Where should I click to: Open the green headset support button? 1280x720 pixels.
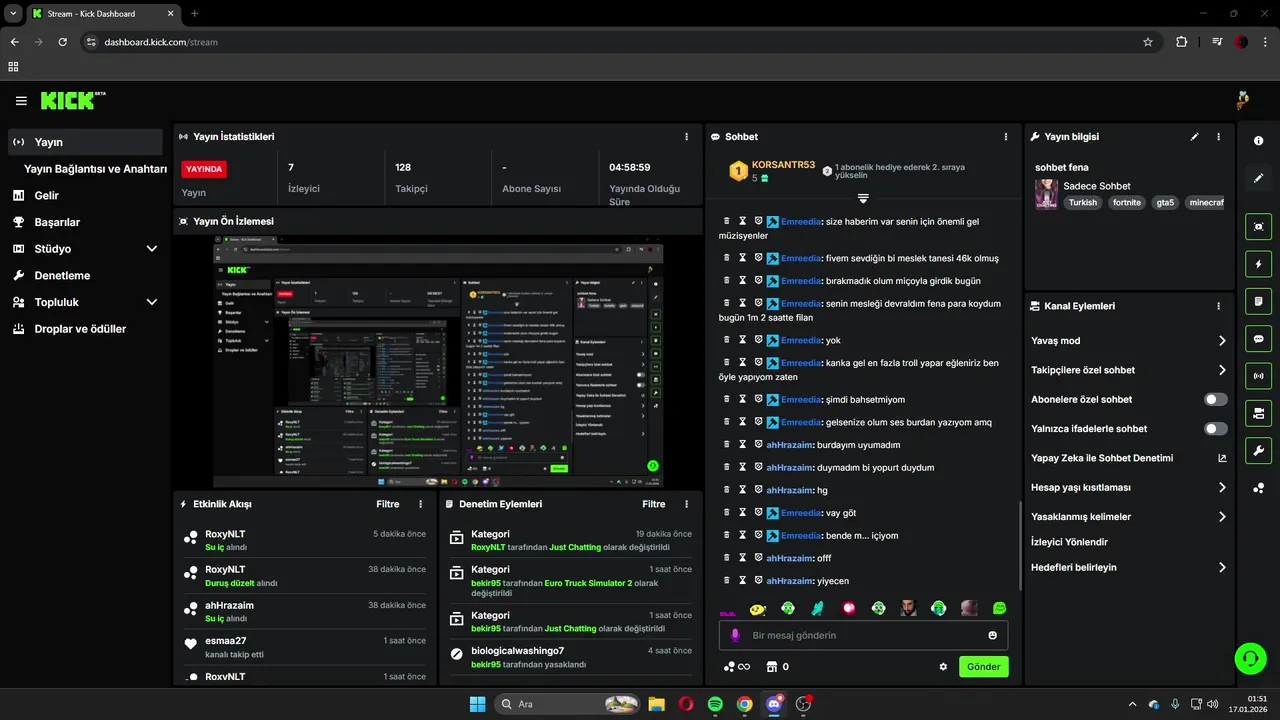1249,658
